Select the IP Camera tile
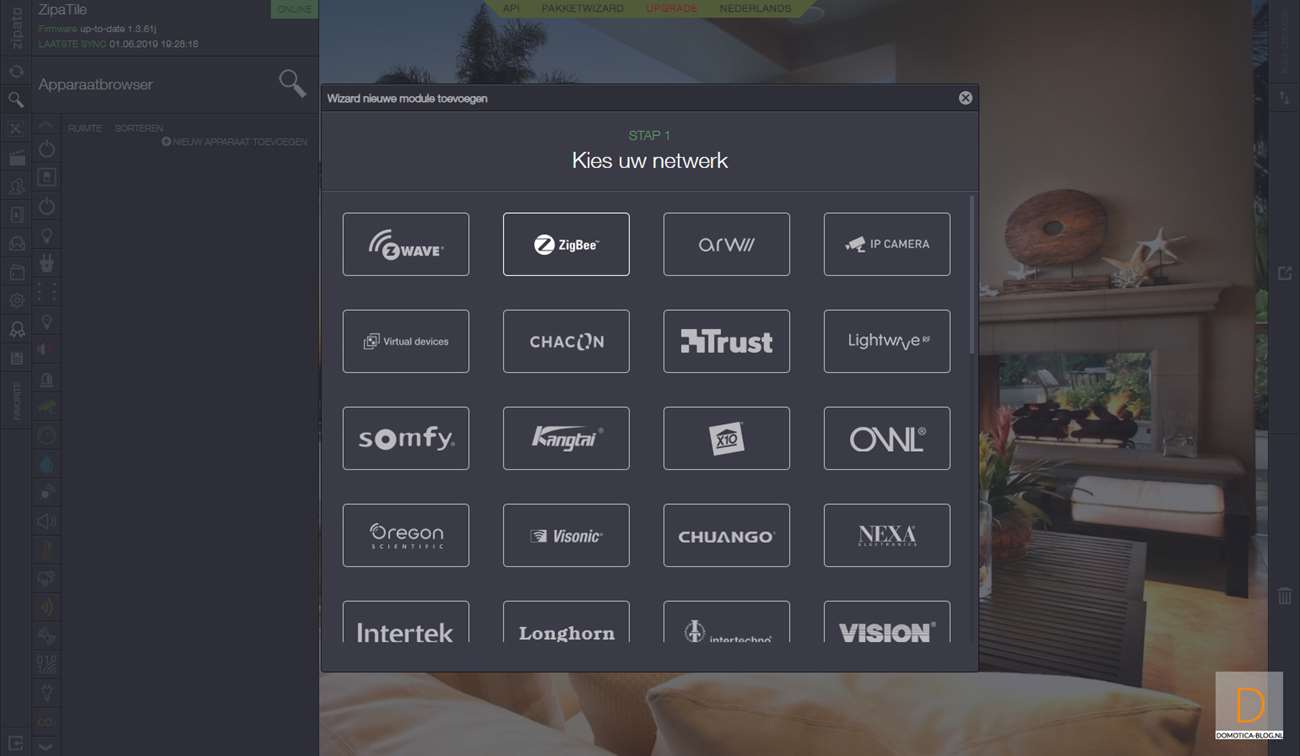This screenshot has width=1300, height=756. 887,244
